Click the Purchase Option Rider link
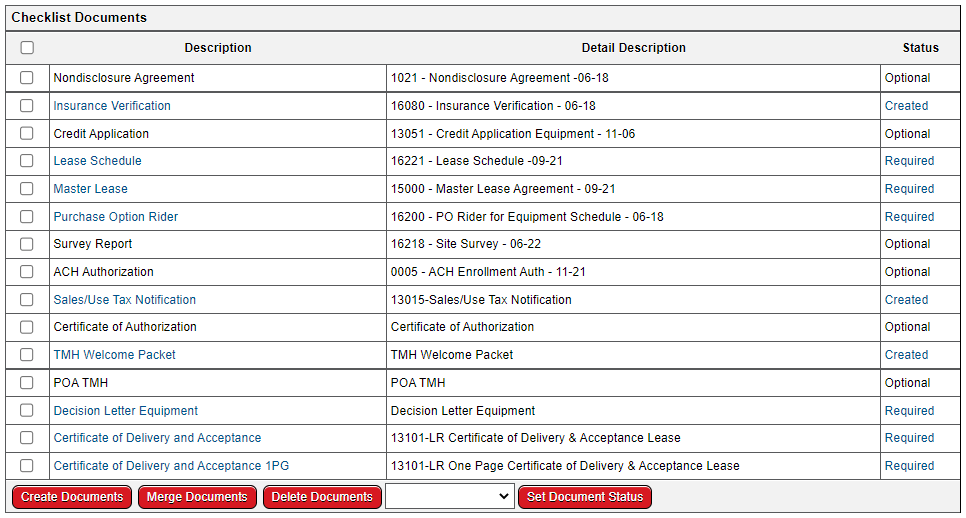The image size is (966, 518). click(115, 217)
